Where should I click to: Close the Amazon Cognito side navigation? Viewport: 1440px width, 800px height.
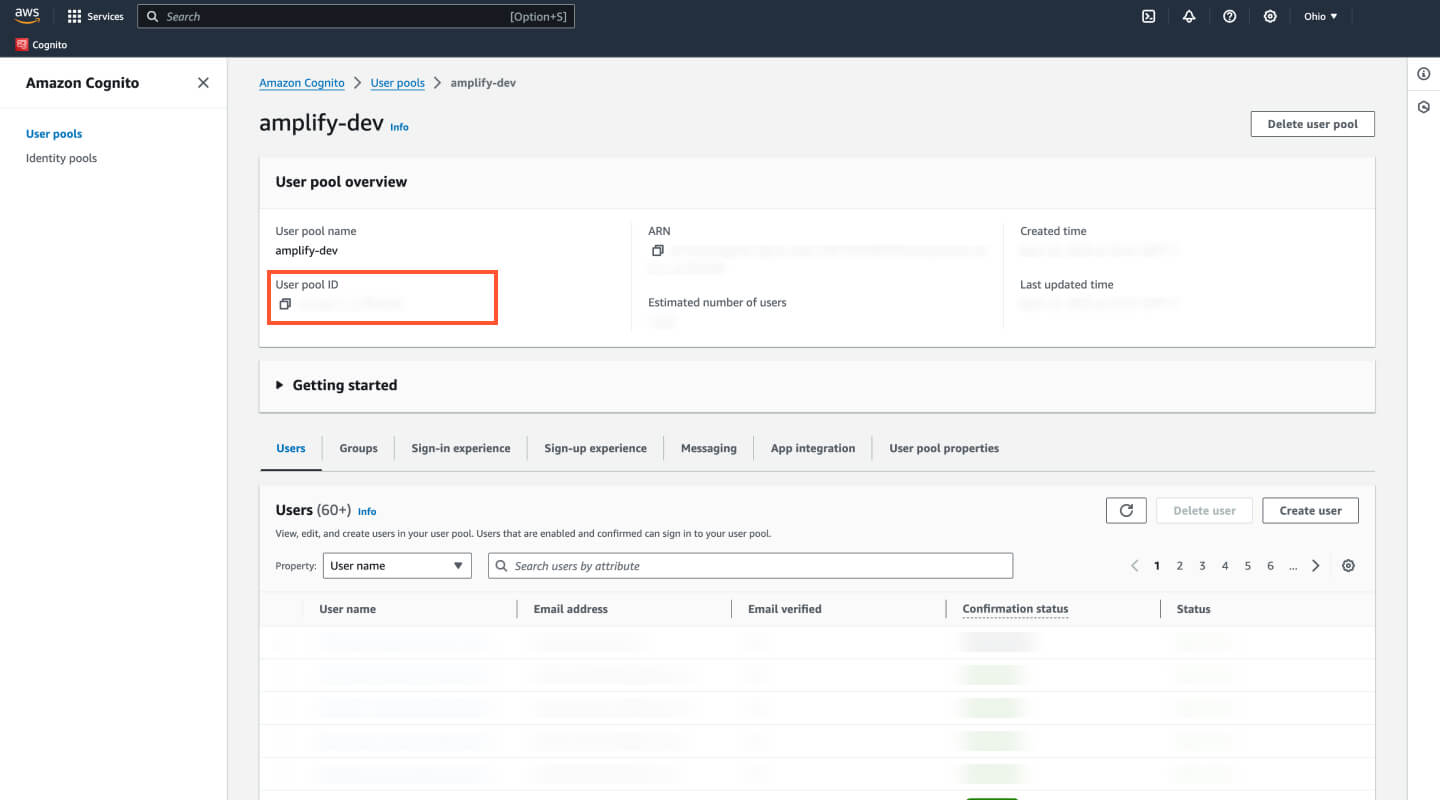point(203,83)
